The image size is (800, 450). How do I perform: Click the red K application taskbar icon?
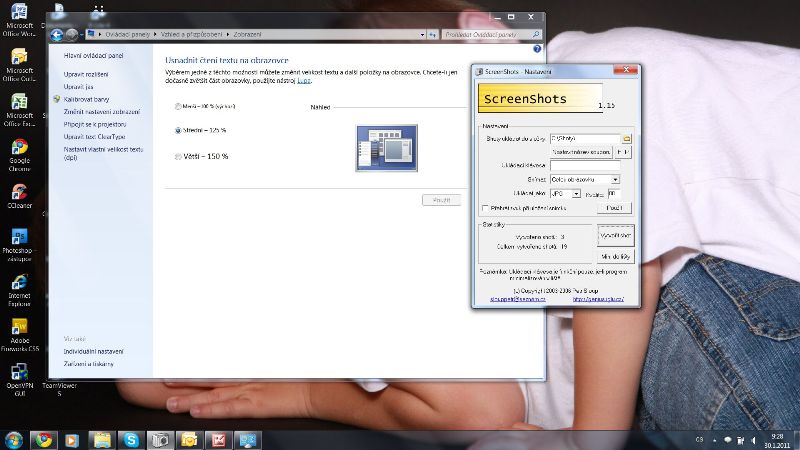click(219, 440)
